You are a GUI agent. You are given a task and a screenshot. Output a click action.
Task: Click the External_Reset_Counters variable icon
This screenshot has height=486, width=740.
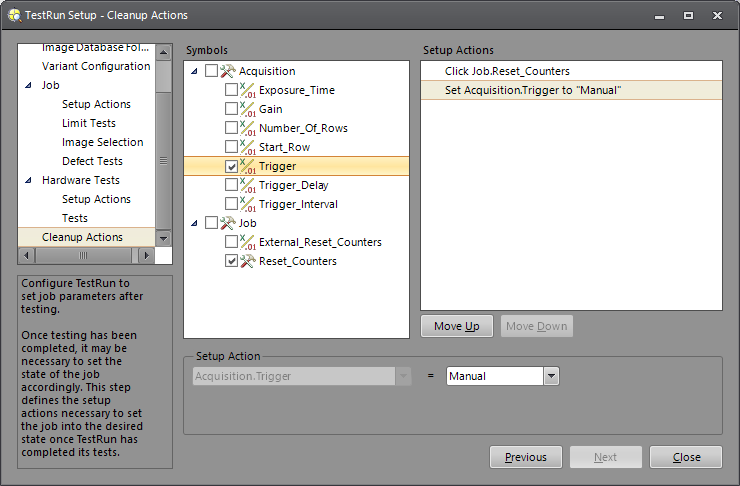point(248,242)
